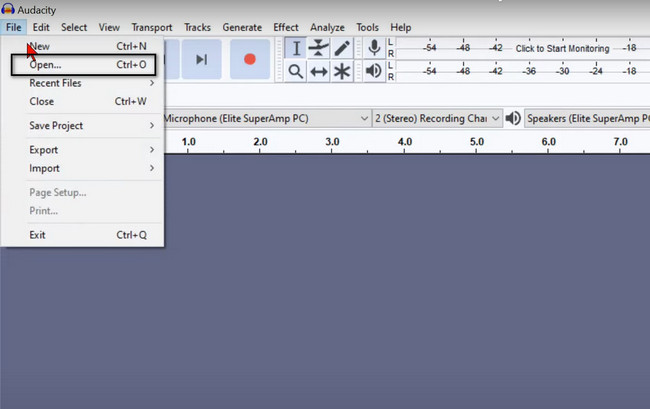This screenshot has width=650, height=409.
Task: Choose Open... from the File menu
Action: (x=84, y=65)
